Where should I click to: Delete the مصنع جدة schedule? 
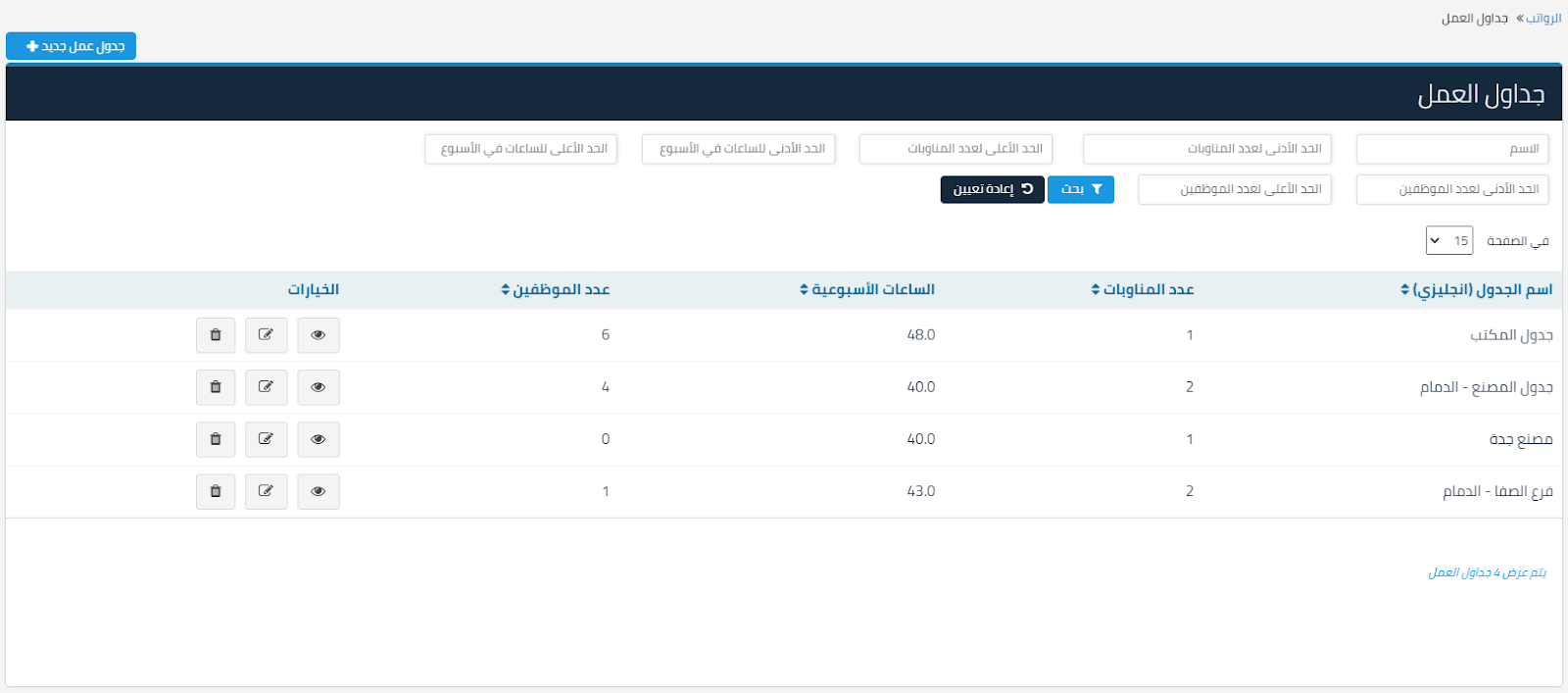(x=216, y=439)
